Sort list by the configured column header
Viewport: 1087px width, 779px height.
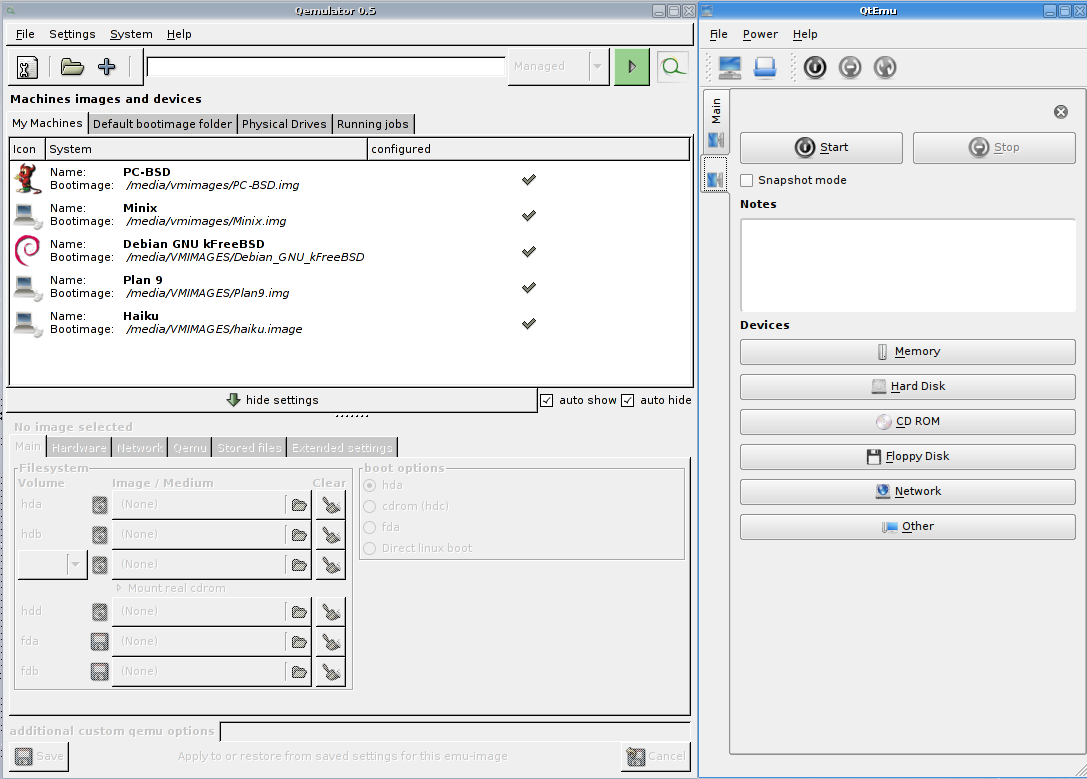click(x=528, y=149)
